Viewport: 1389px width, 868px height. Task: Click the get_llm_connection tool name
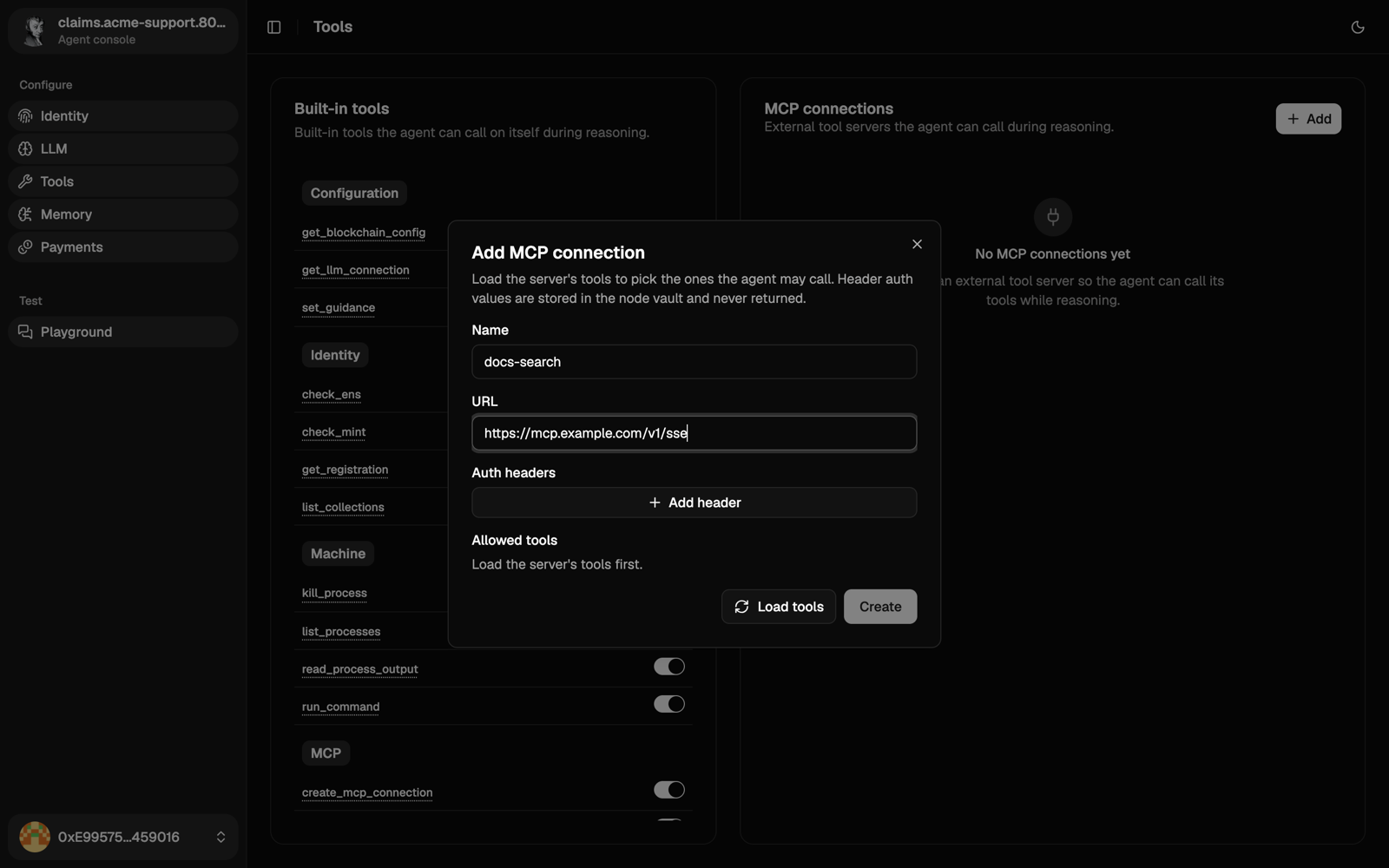[x=356, y=270]
